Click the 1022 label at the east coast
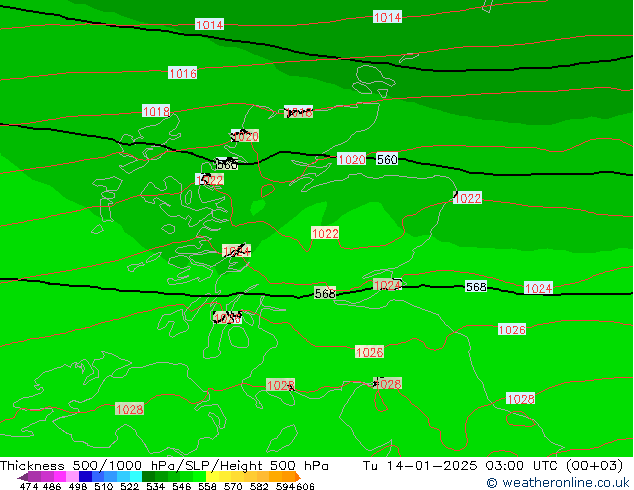Screen dimensions: 634x490 coord(467,198)
